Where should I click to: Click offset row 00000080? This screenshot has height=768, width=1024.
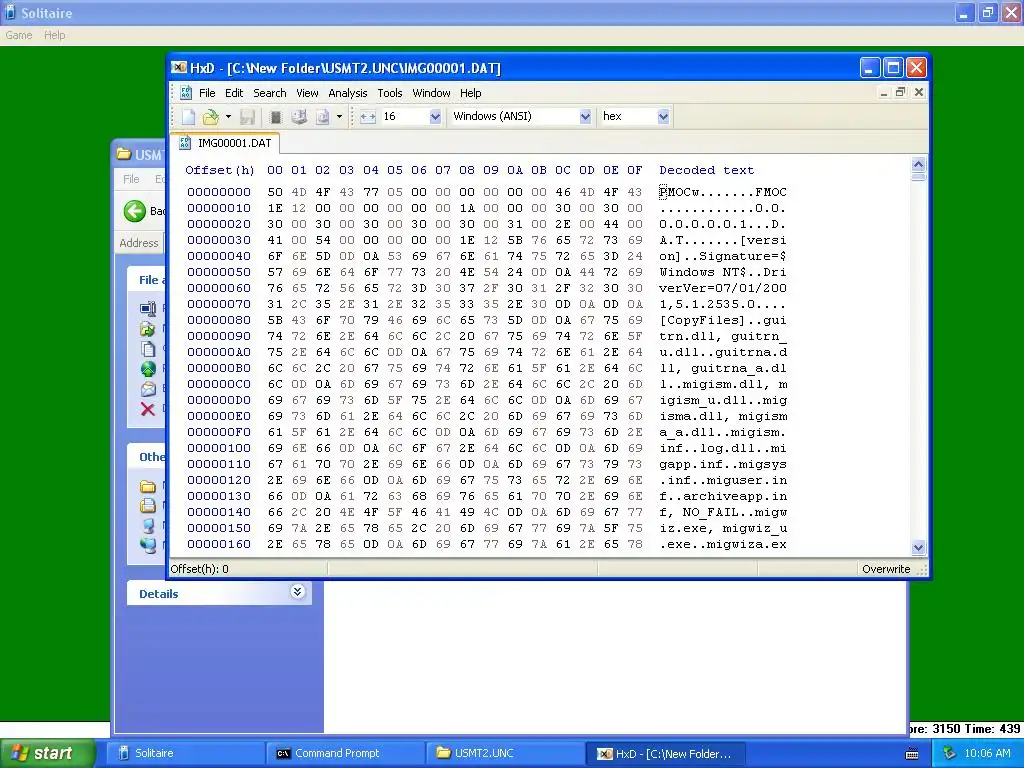click(x=219, y=320)
